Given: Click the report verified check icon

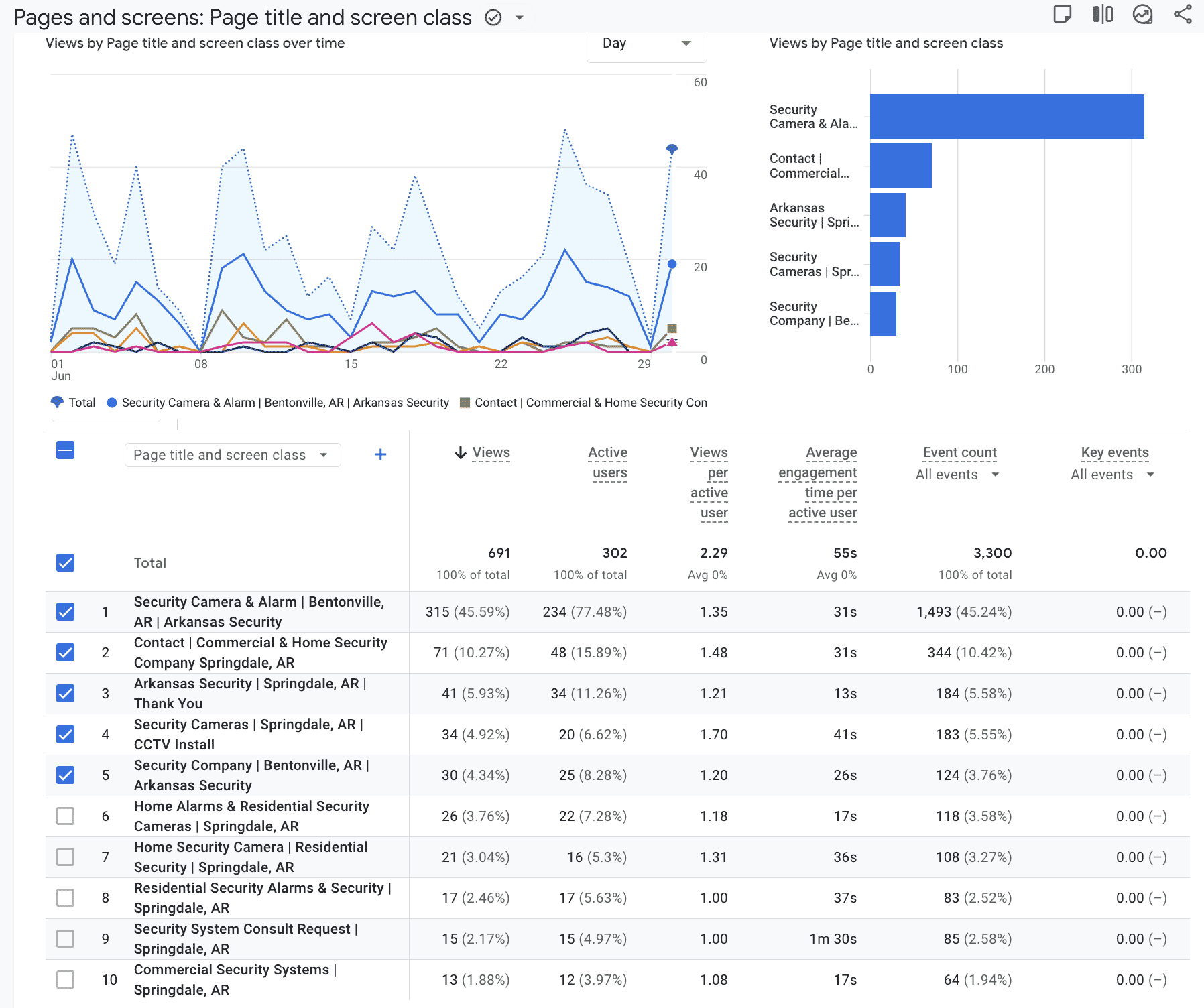Looking at the screenshot, I should pyautogui.click(x=493, y=17).
